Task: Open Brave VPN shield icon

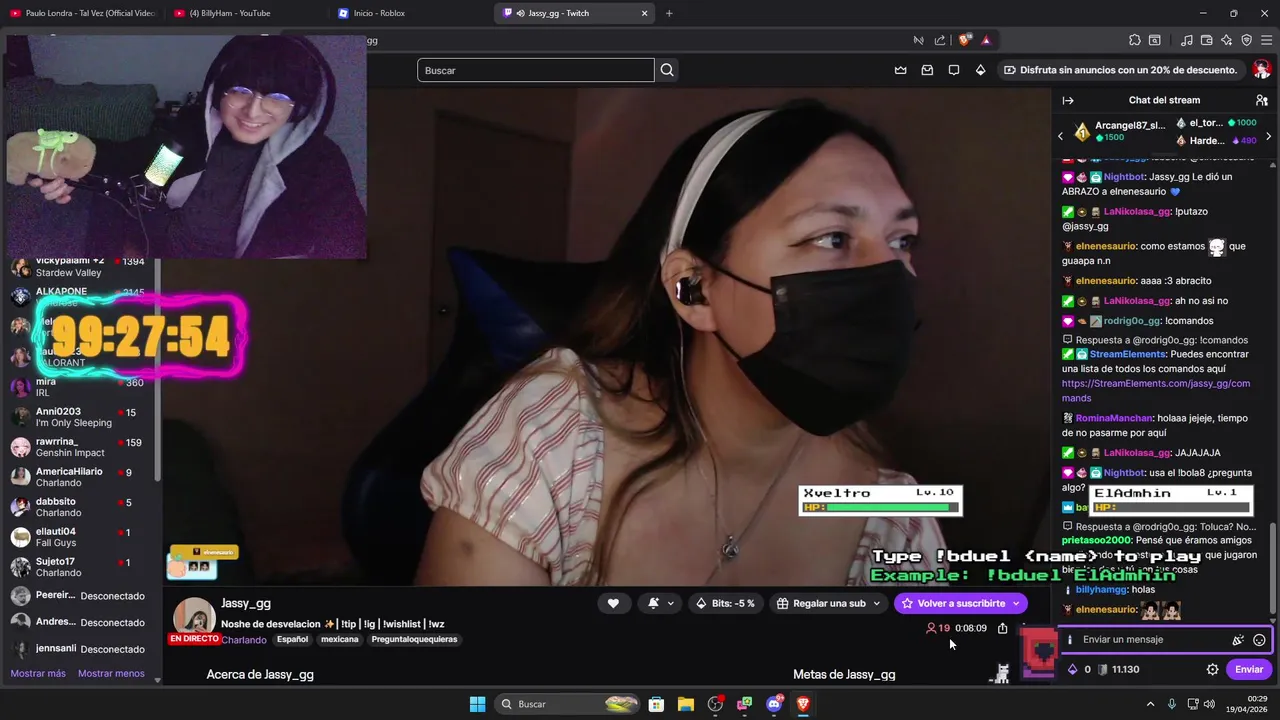Action: pyautogui.click(x=1247, y=40)
